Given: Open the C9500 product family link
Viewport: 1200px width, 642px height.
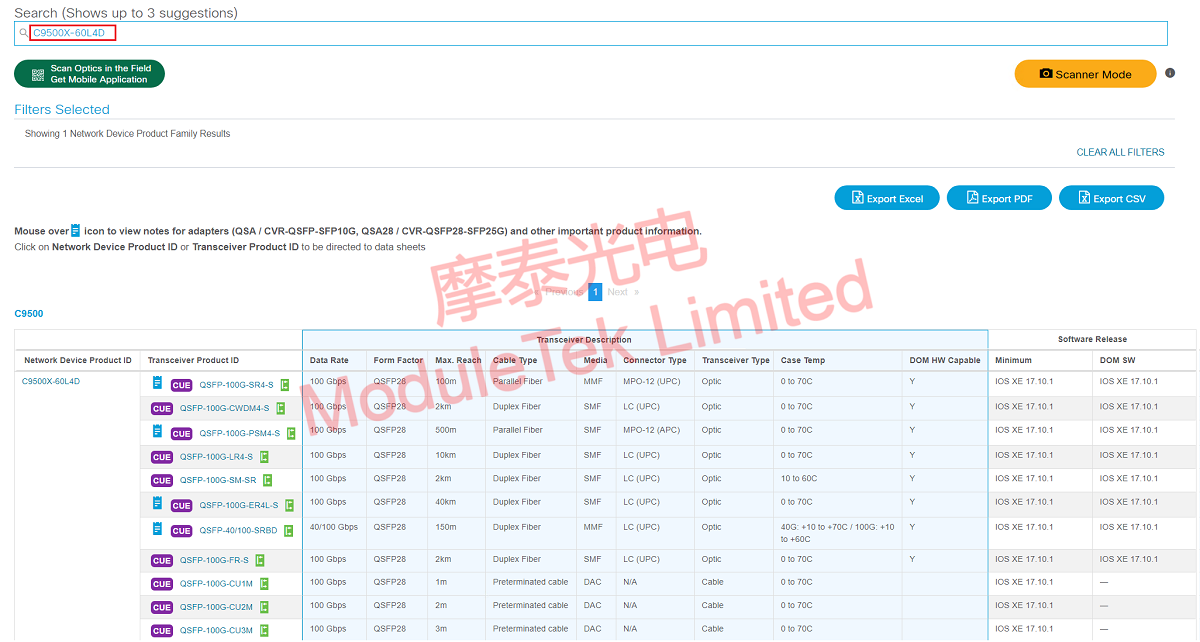Looking at the screenshot, I should 28,313.
